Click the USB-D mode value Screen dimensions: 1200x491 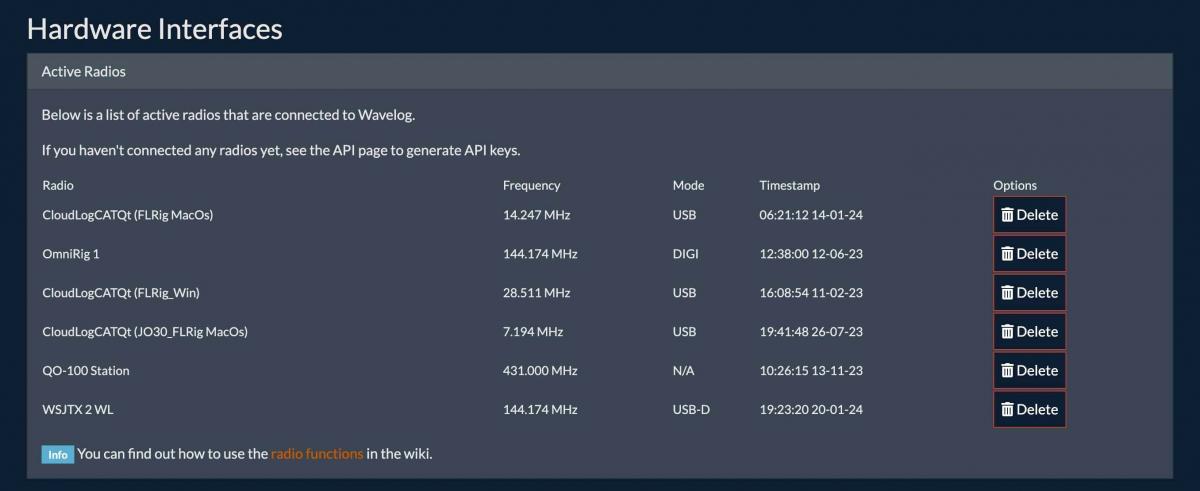coord(691,410)
